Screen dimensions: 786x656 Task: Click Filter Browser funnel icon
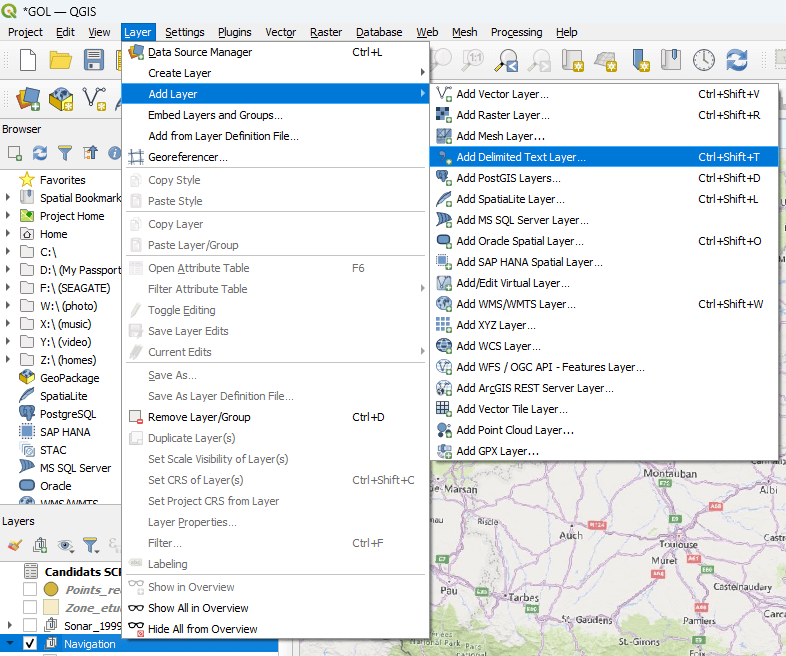pos(65,153)
